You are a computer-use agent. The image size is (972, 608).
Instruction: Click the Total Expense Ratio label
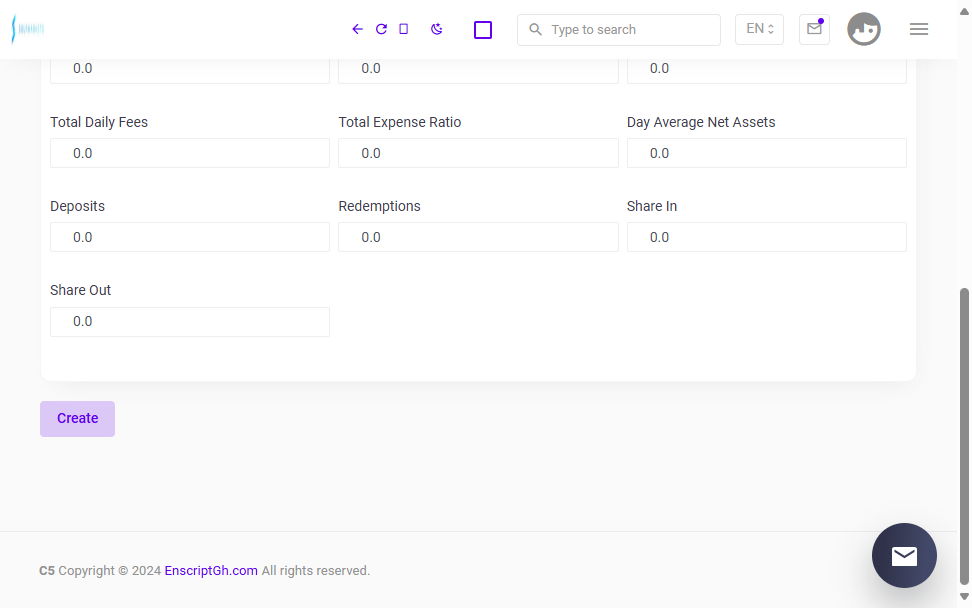click(400, 122)
